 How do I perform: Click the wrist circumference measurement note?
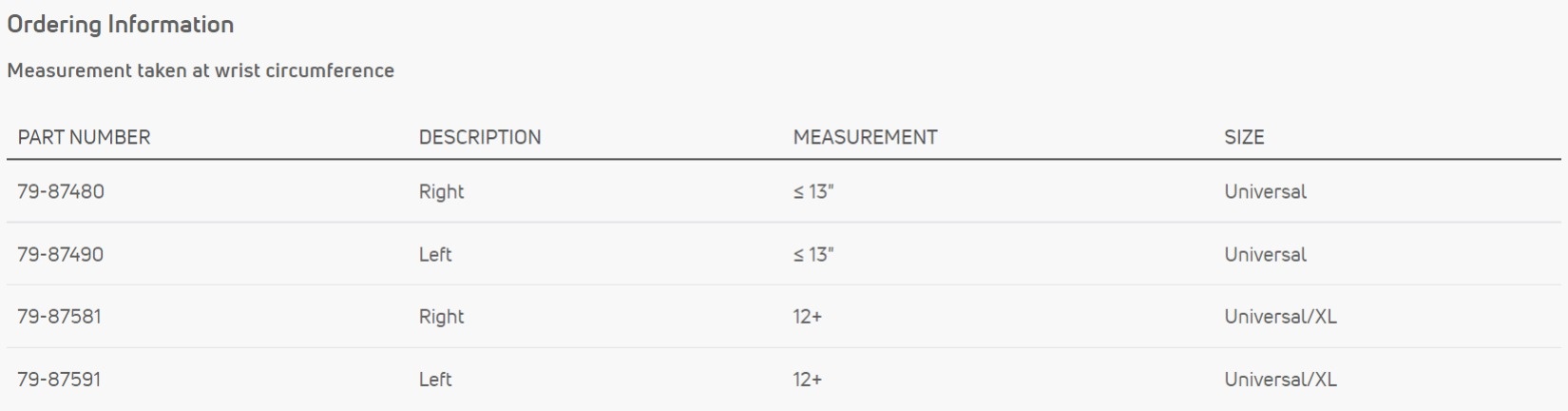[201, 70]
